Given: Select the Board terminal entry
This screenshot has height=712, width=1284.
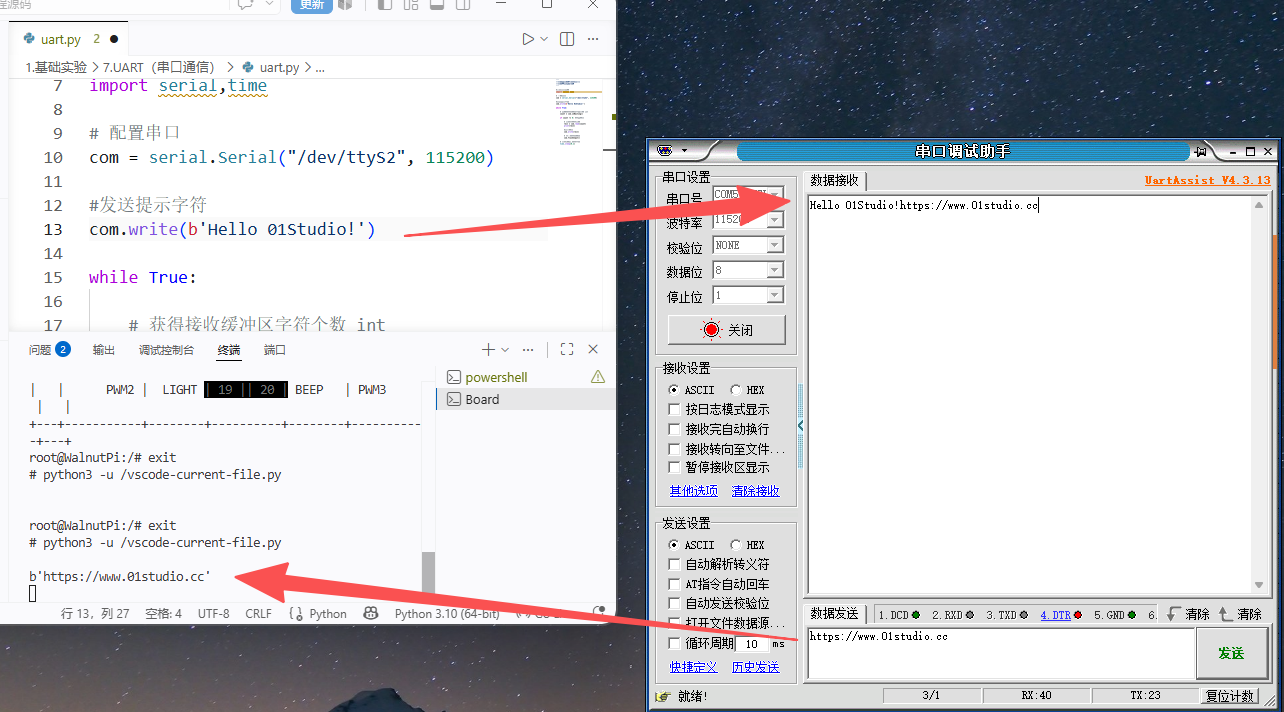Looking at the screenshot, I should pos(525,399).
